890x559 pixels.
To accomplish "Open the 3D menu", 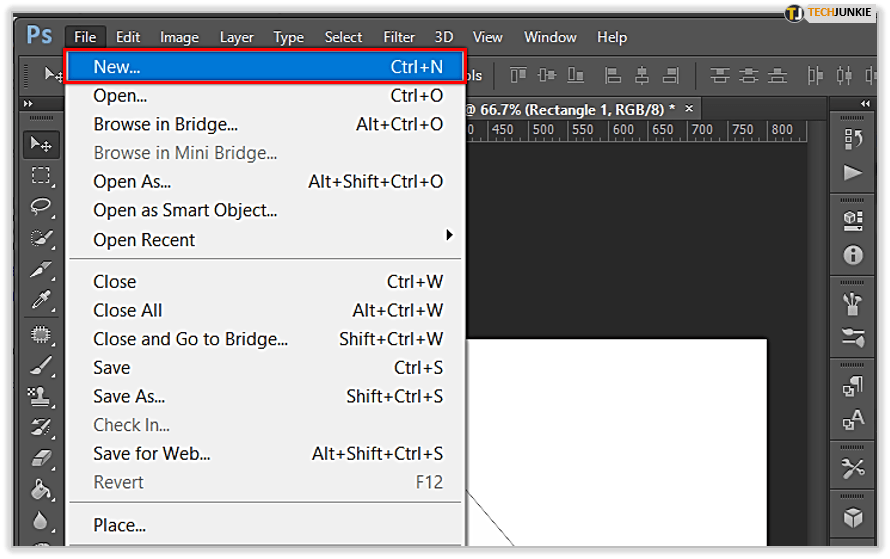I will click(x=444, y=37).
